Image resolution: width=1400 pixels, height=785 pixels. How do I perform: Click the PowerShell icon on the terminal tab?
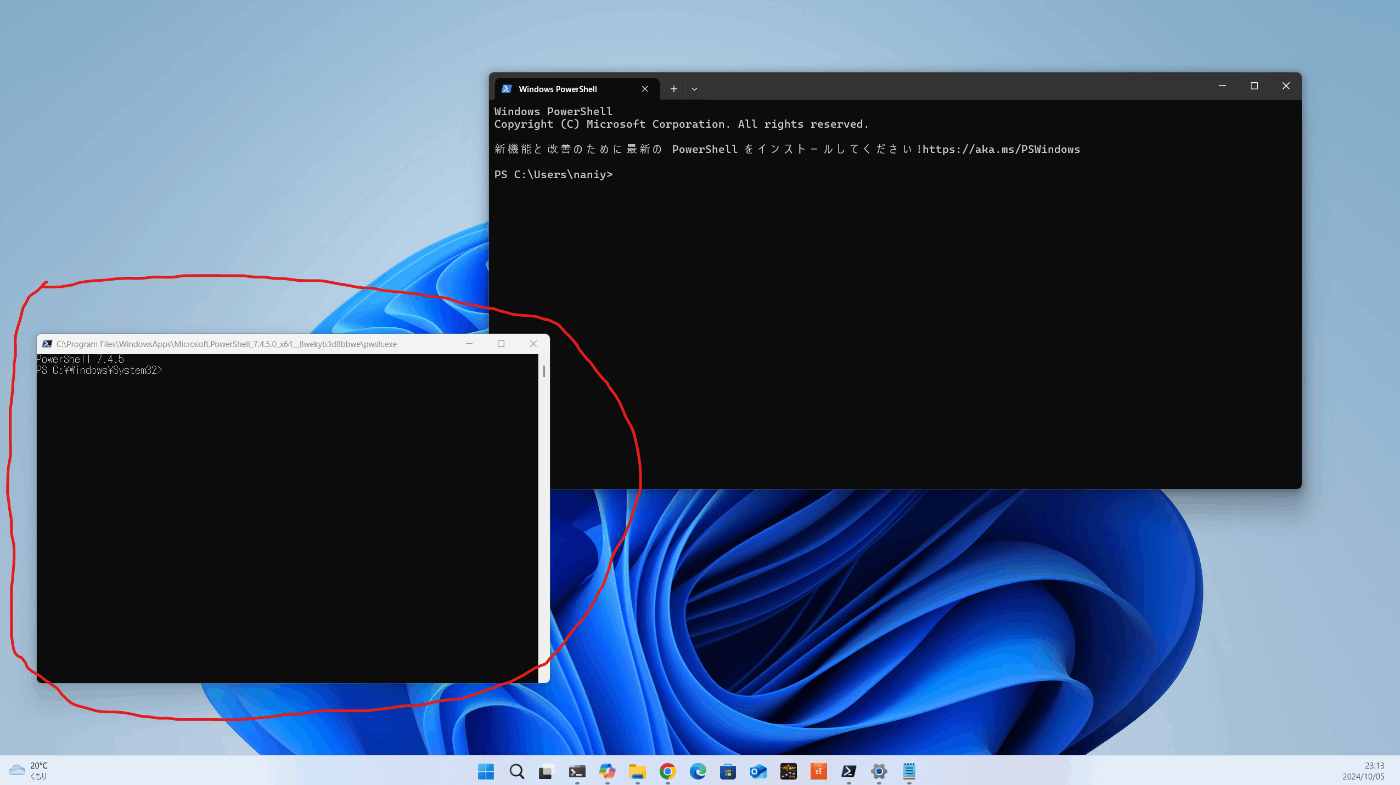[x=507, y=88]
